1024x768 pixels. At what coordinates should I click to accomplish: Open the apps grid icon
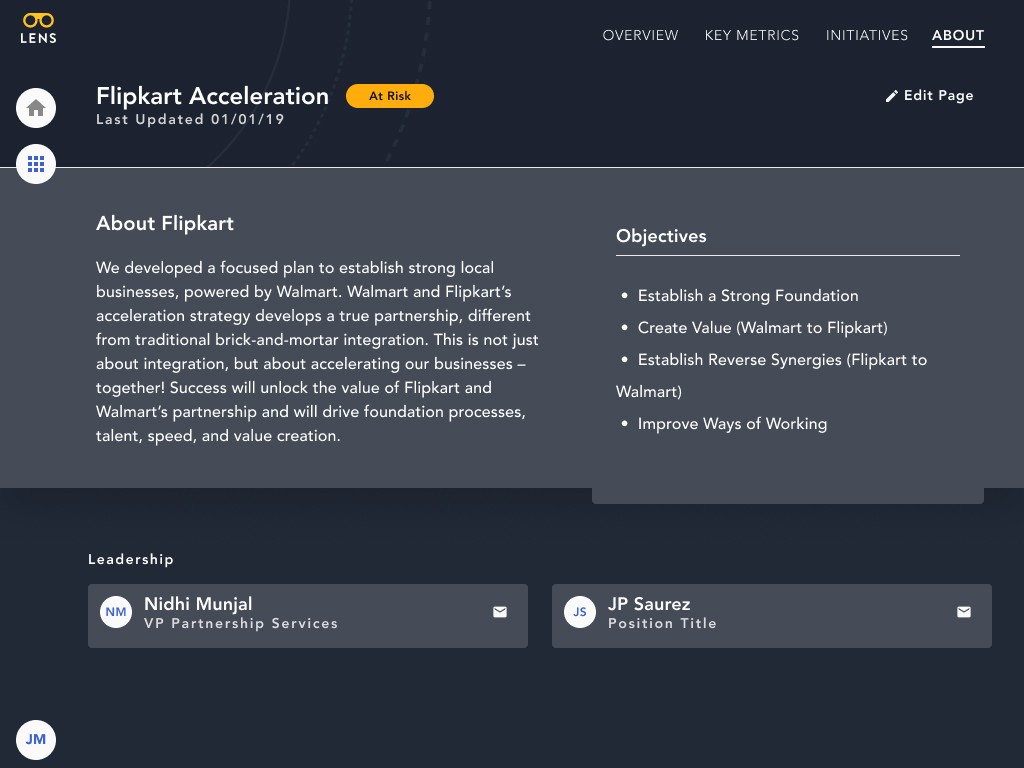pos(36,164)
